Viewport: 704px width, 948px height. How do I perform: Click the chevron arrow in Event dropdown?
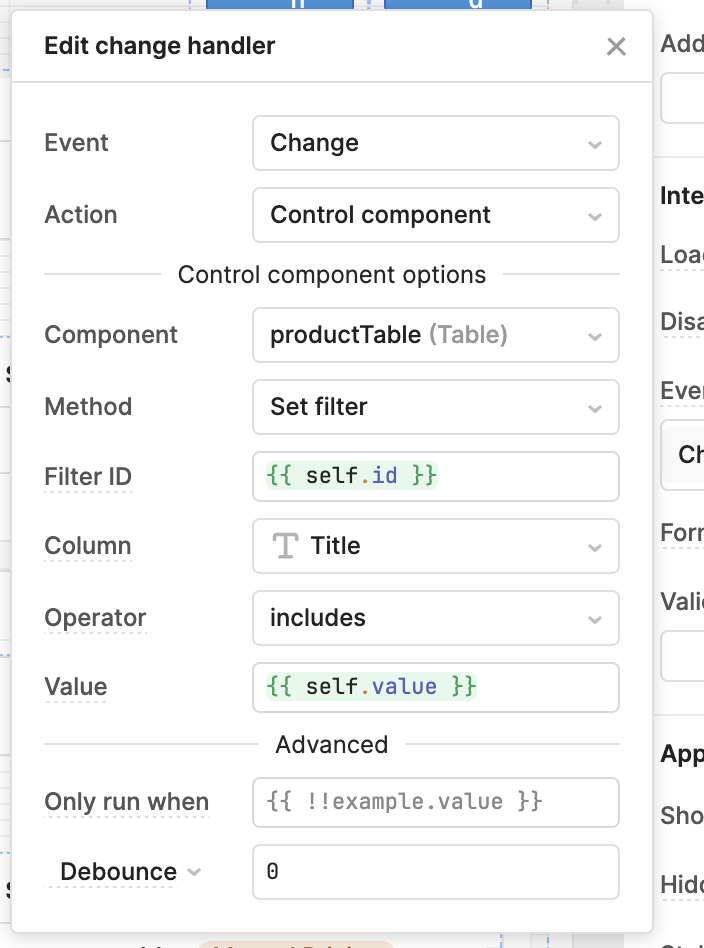pos(595,144)
